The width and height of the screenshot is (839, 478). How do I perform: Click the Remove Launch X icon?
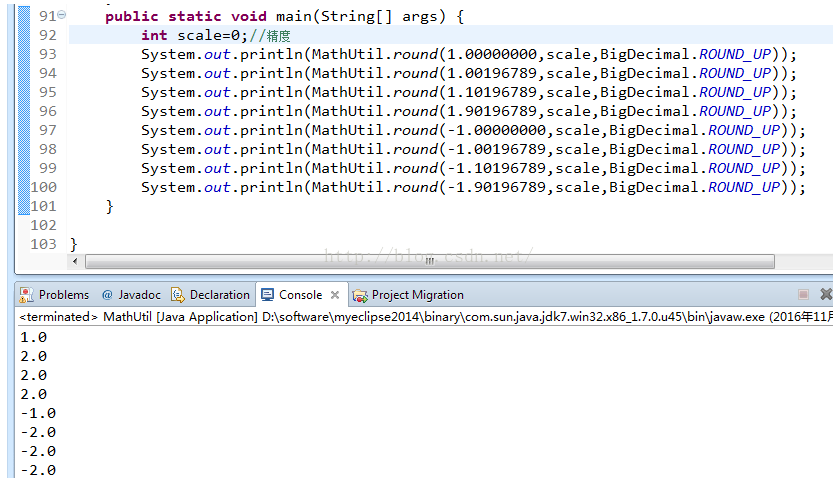[826, 294]
